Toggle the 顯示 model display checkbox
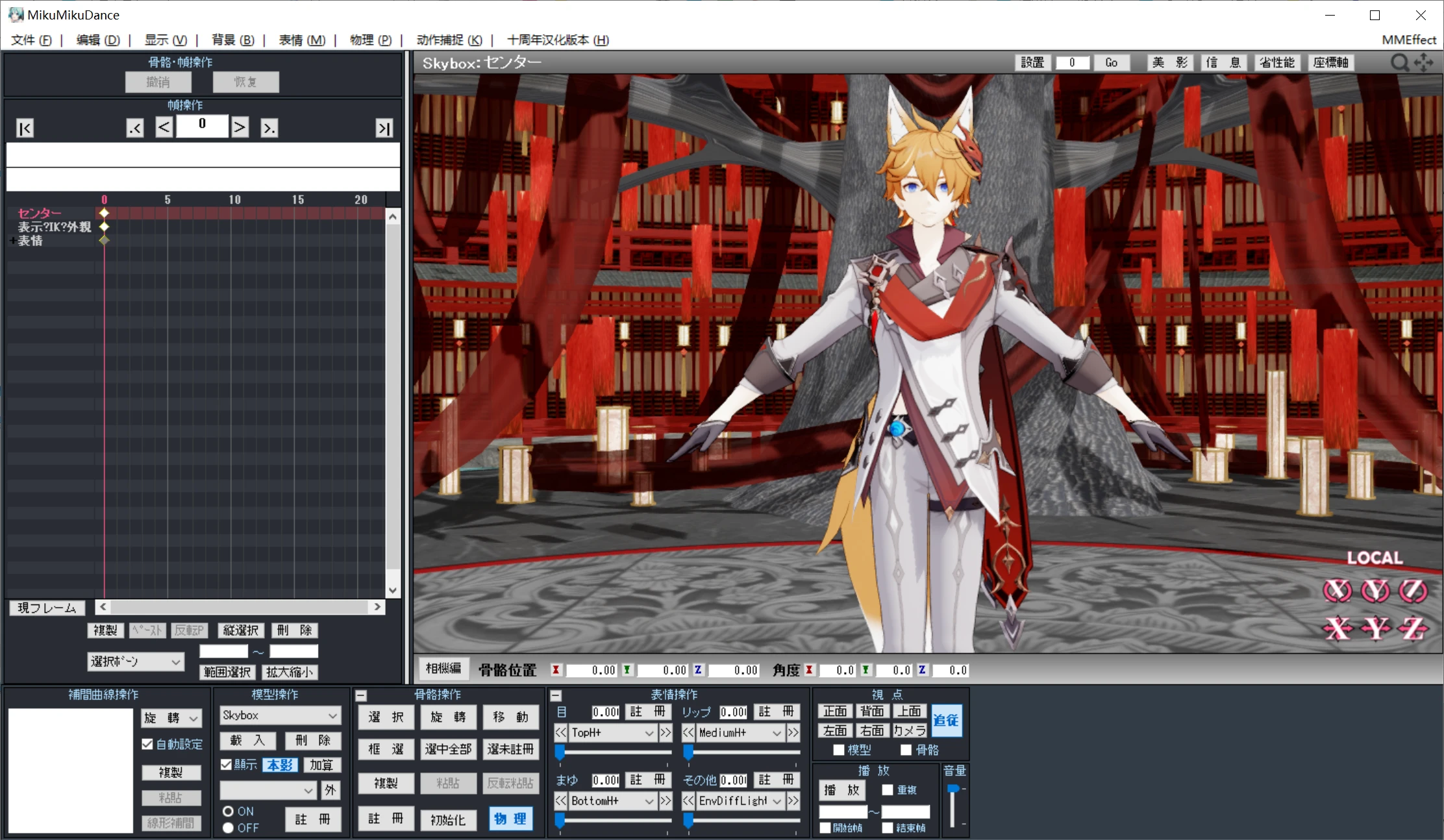This screenshot has height=840, width=1444. click(226, 765)
